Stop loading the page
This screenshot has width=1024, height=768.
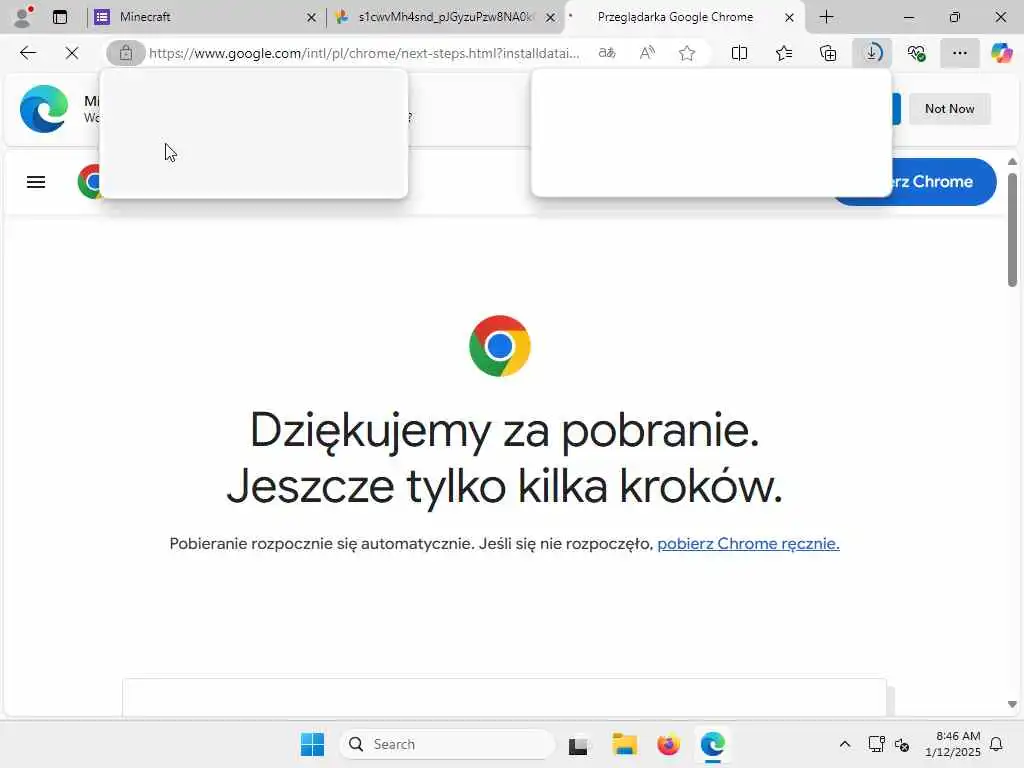[x=72, y=53]
